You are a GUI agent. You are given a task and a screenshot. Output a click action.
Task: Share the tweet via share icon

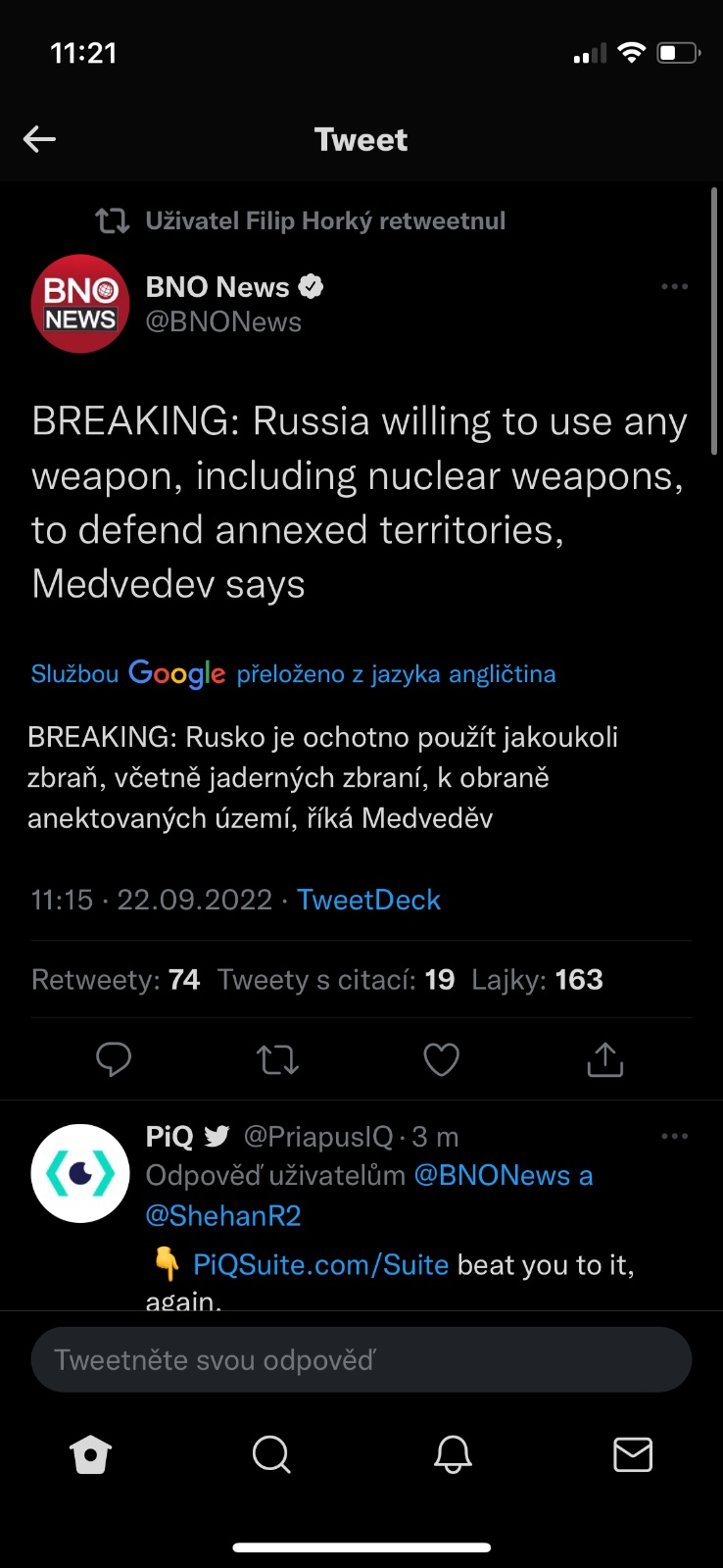point(604,1059)
